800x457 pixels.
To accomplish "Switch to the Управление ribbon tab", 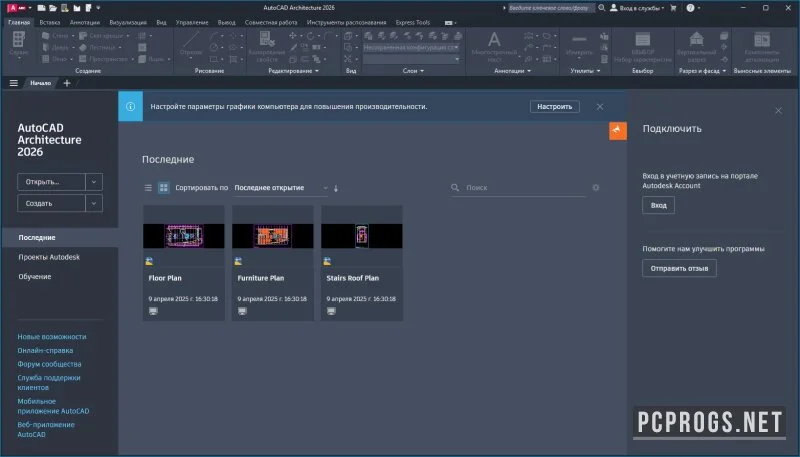I will 192,22.
